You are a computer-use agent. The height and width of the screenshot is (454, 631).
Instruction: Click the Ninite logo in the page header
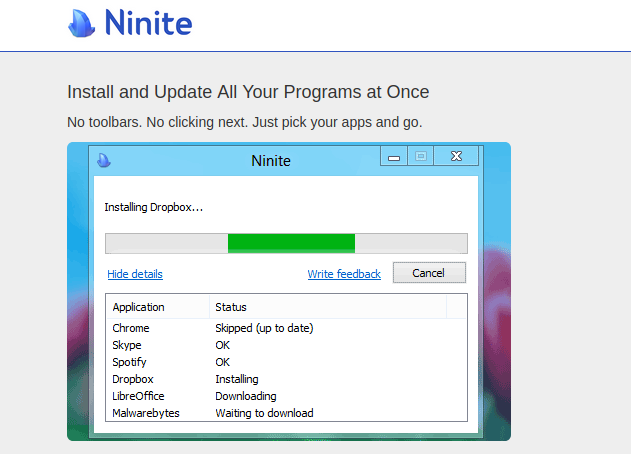pos(130,23)
